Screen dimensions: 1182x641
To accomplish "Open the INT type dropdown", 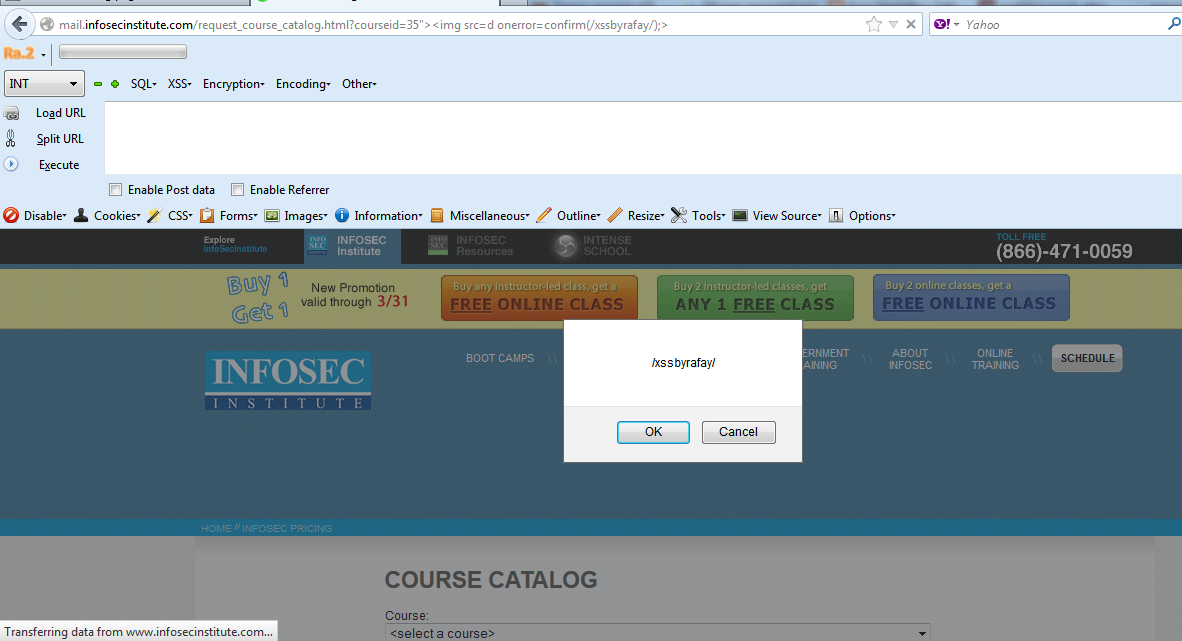I will (x=45, y=85).
